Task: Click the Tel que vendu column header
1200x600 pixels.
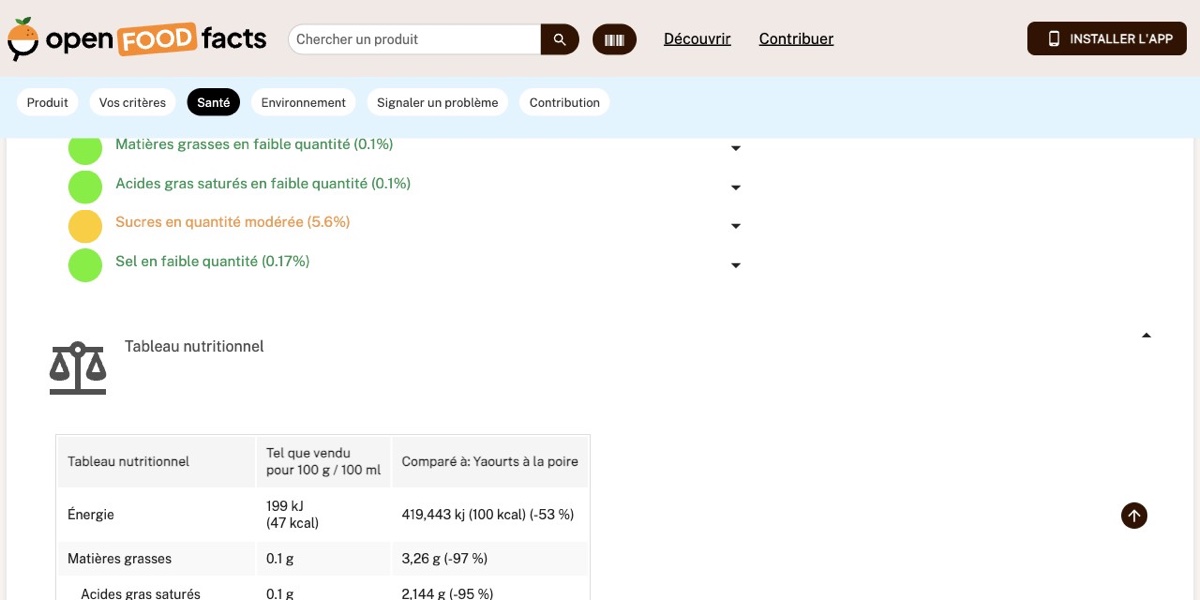Action: (323, 462)
